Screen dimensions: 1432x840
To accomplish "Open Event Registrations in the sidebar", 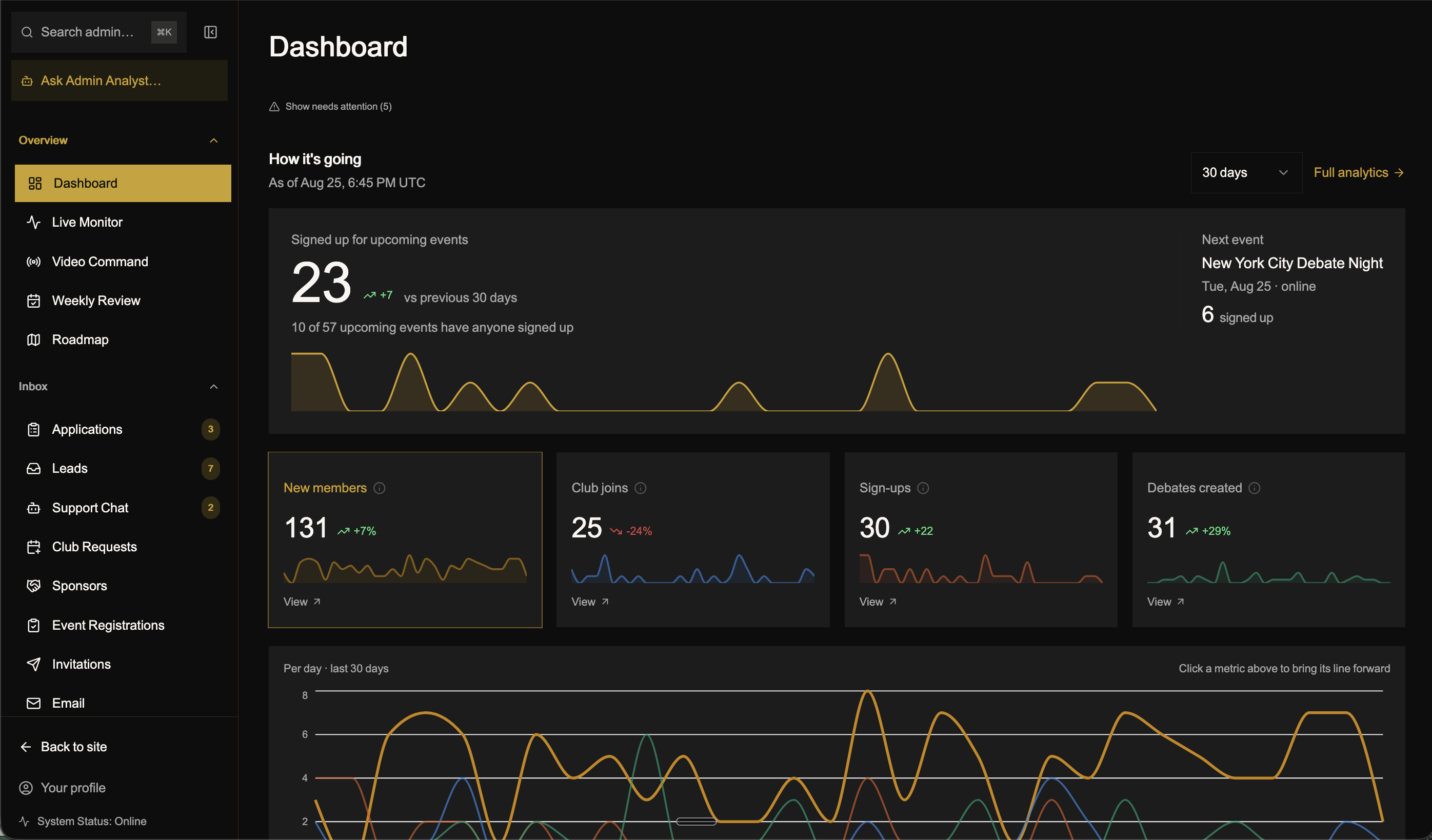I will (x=123, y=625).
